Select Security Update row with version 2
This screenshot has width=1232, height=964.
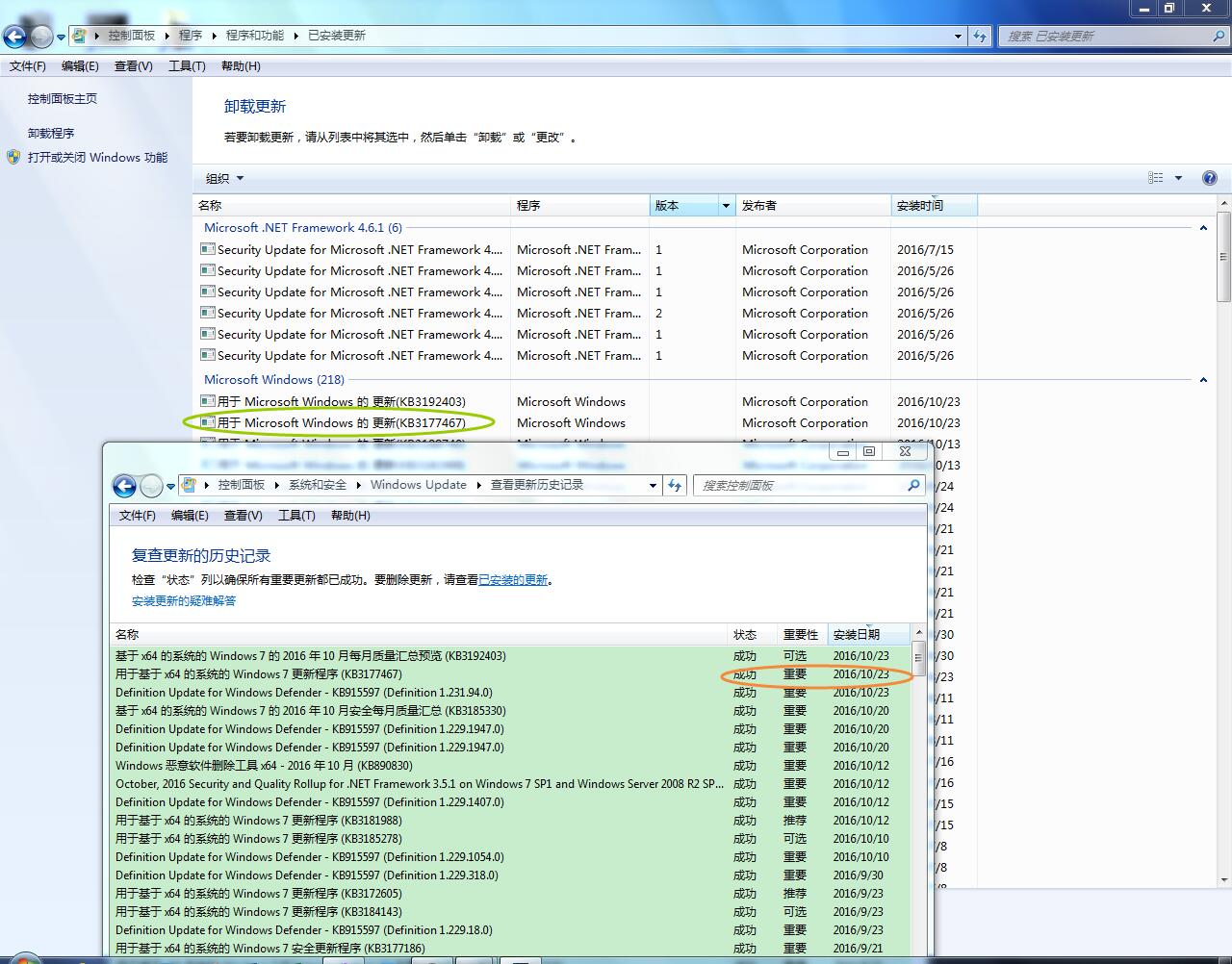(x=587, y=313)
